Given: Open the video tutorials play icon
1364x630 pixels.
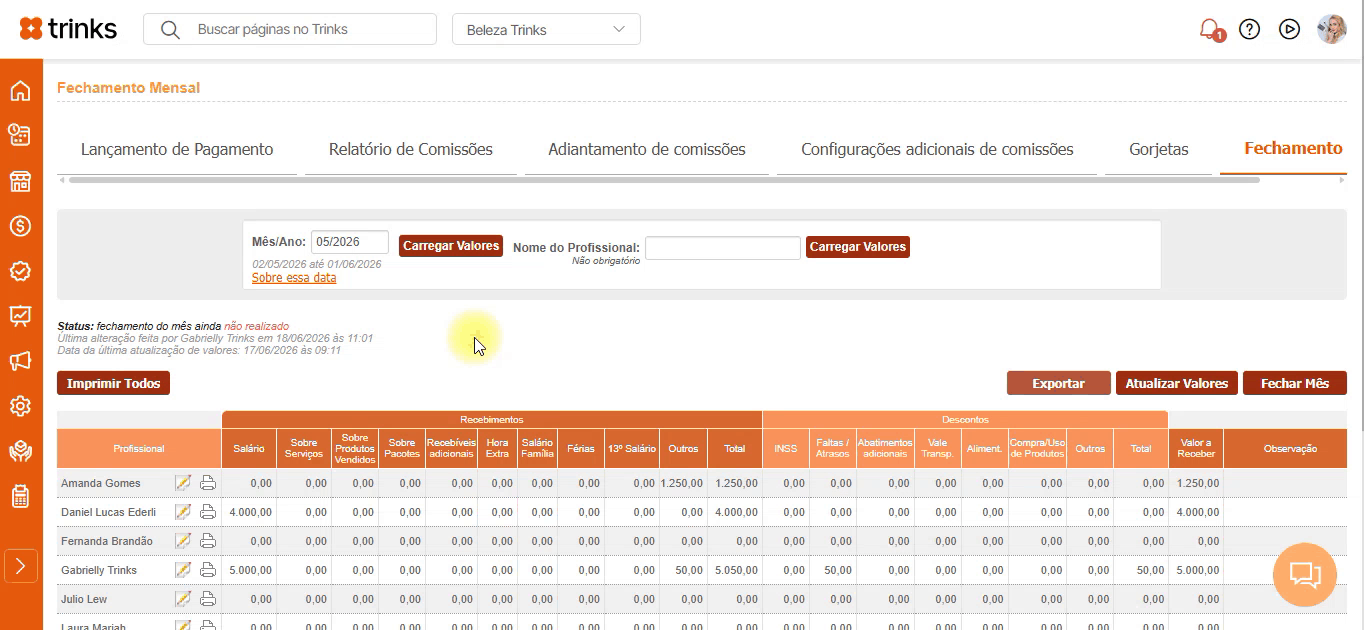Looking at the screenshot, I should (x=1289, y=29).
